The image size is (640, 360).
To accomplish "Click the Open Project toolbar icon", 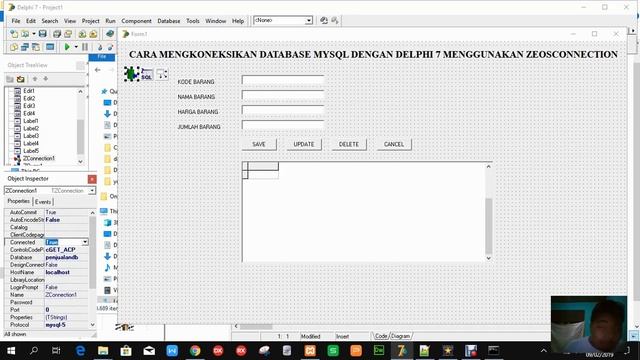I will 68,34.
